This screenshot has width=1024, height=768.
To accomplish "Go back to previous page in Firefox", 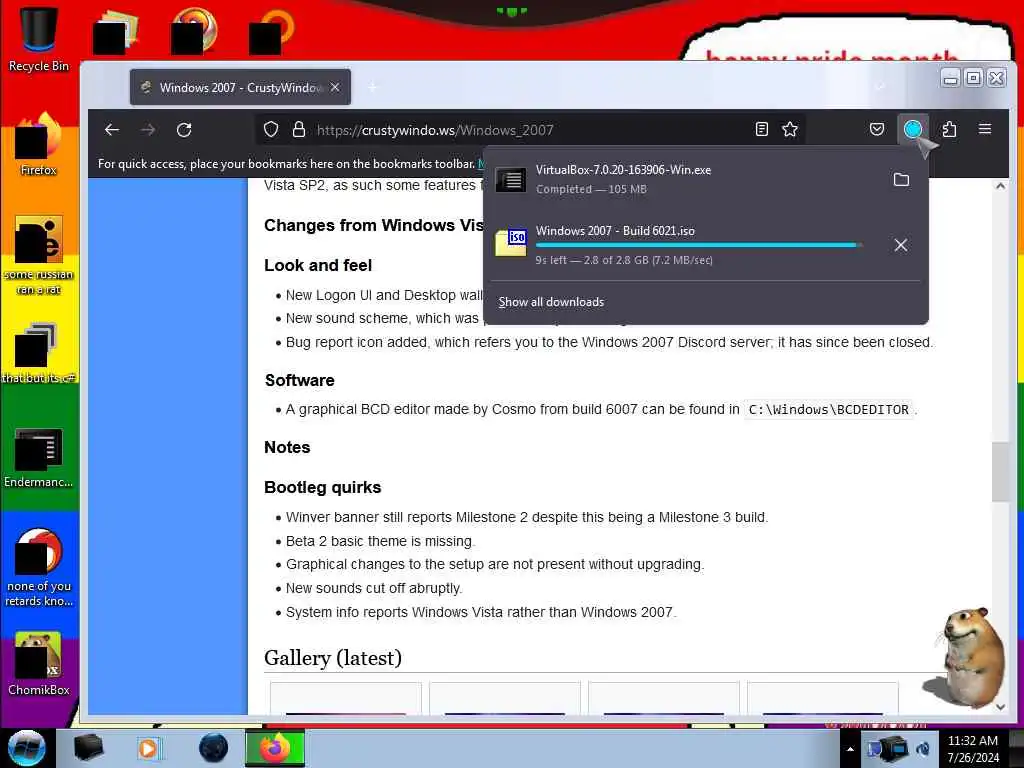I will pos(112,129).
